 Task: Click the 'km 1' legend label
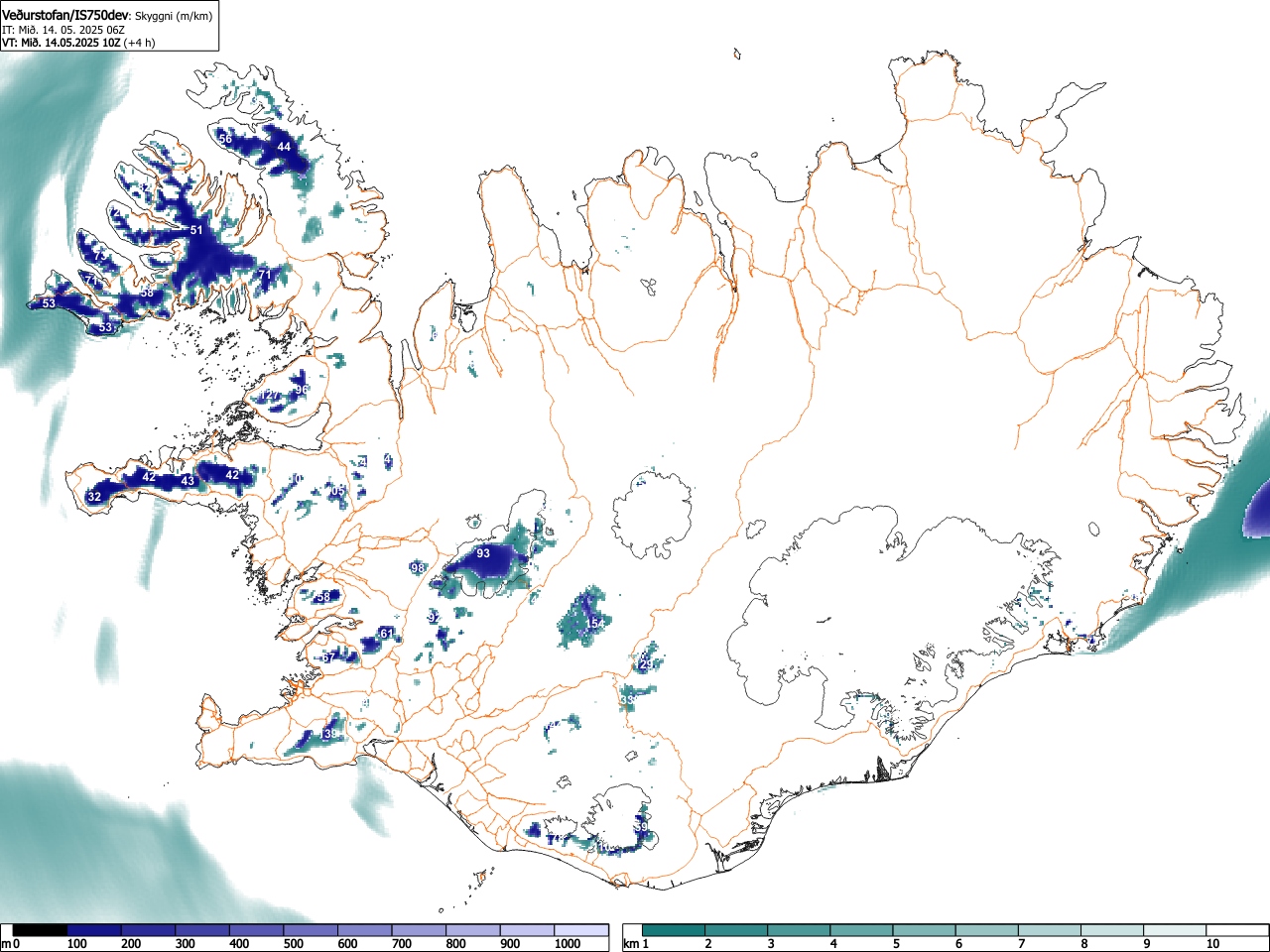pos(636,944)
